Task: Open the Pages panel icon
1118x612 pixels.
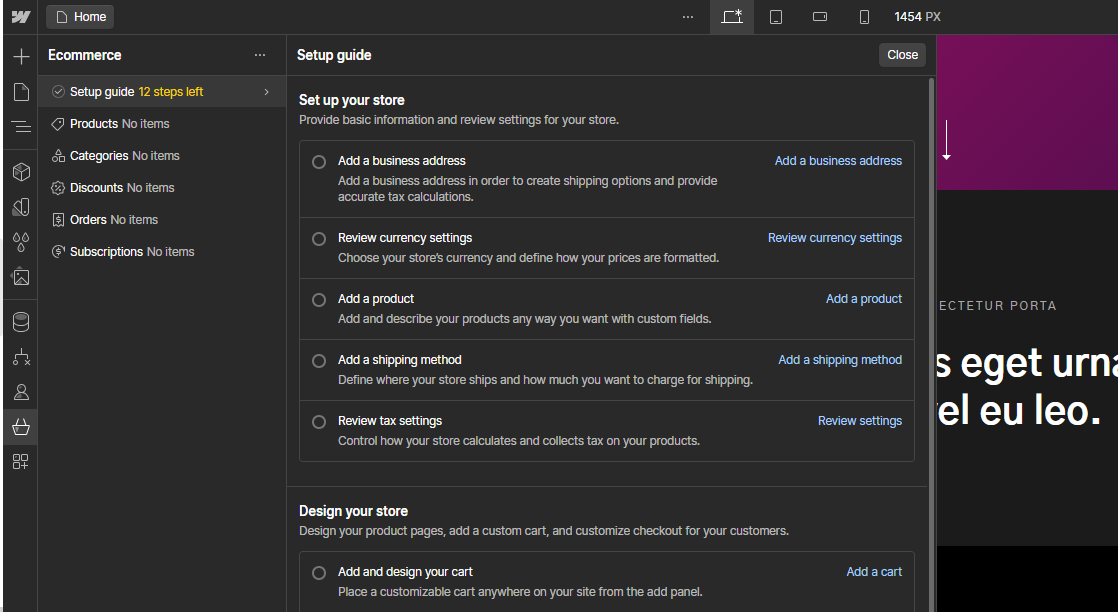Action: [x=20, y=92]
